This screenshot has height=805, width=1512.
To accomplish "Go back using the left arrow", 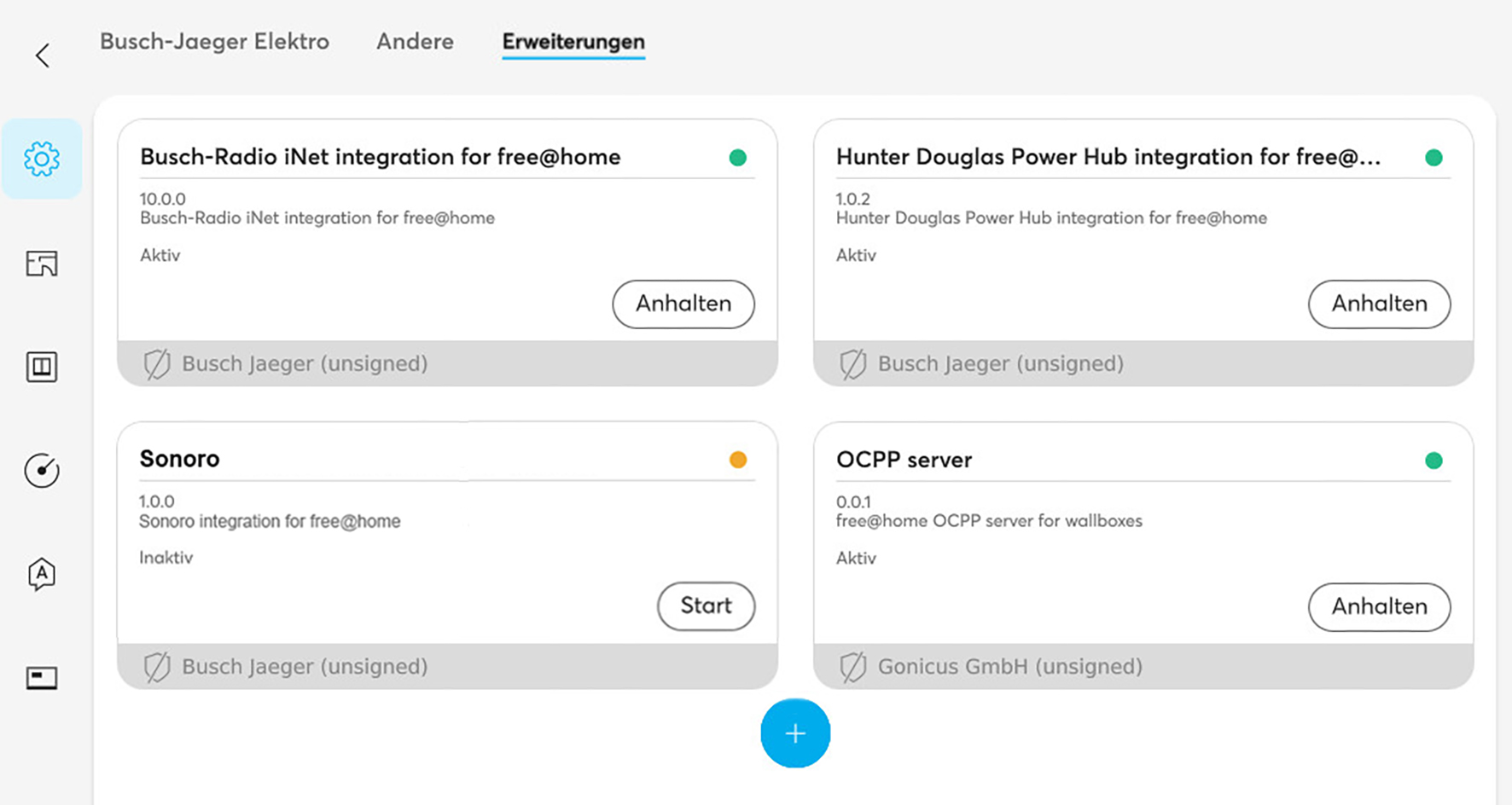I will (42, 55).
